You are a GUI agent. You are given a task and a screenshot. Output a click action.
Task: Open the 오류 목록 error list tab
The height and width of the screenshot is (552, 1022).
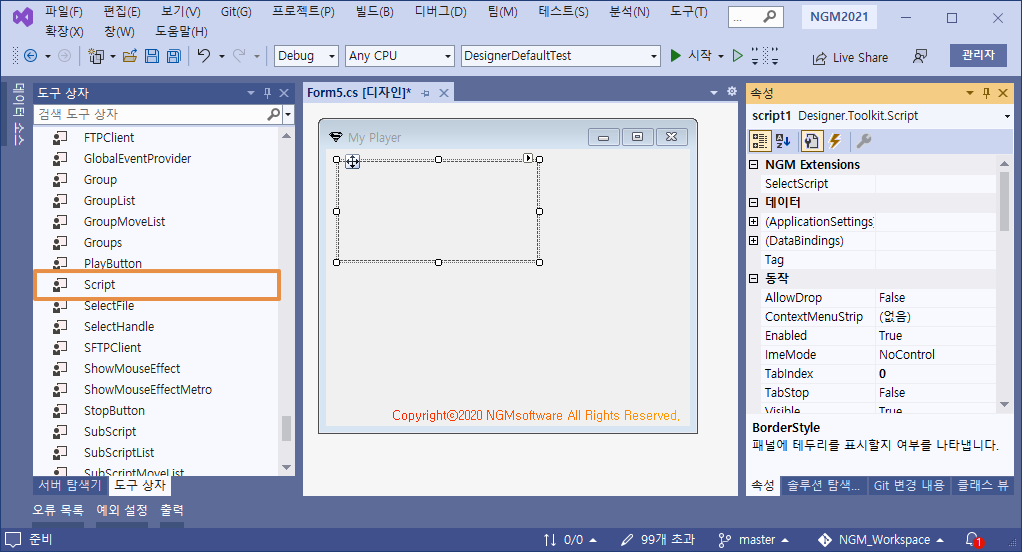[x=58, y=510]
